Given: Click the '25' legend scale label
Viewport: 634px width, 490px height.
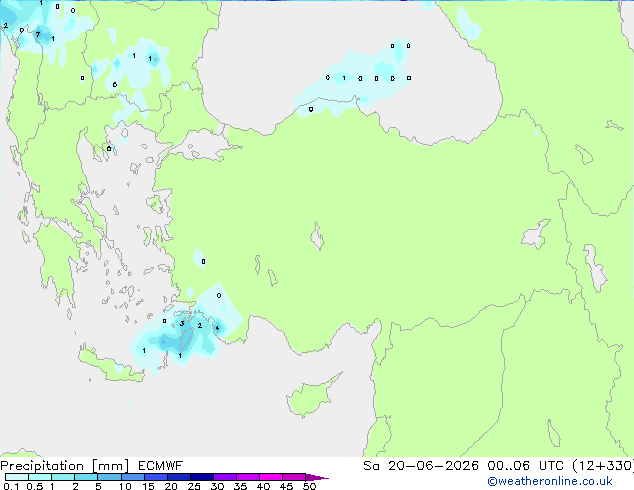Looking at the screenshot, I should click(x=194, y=486).
